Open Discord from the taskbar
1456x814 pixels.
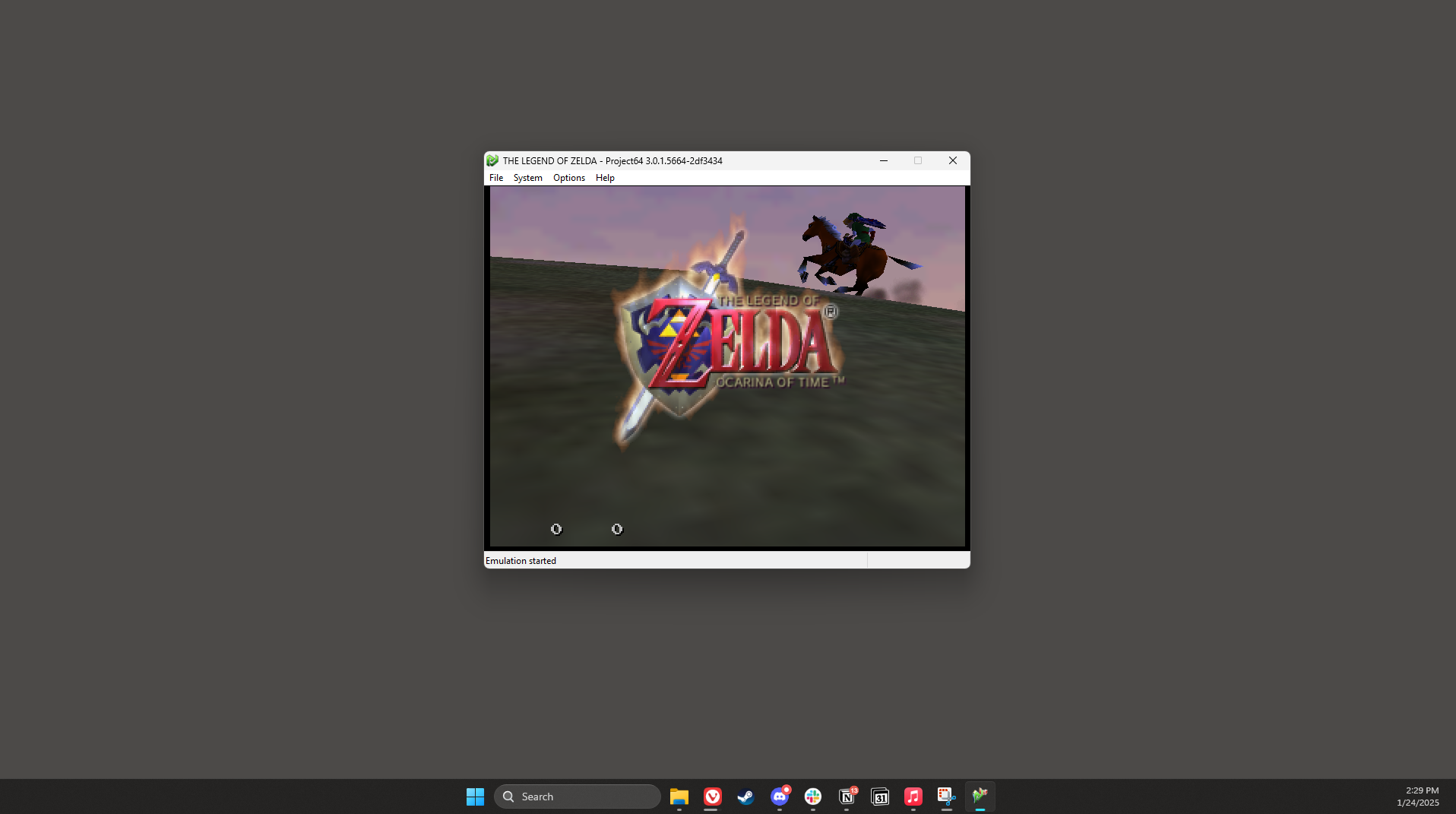coord(780,797)
